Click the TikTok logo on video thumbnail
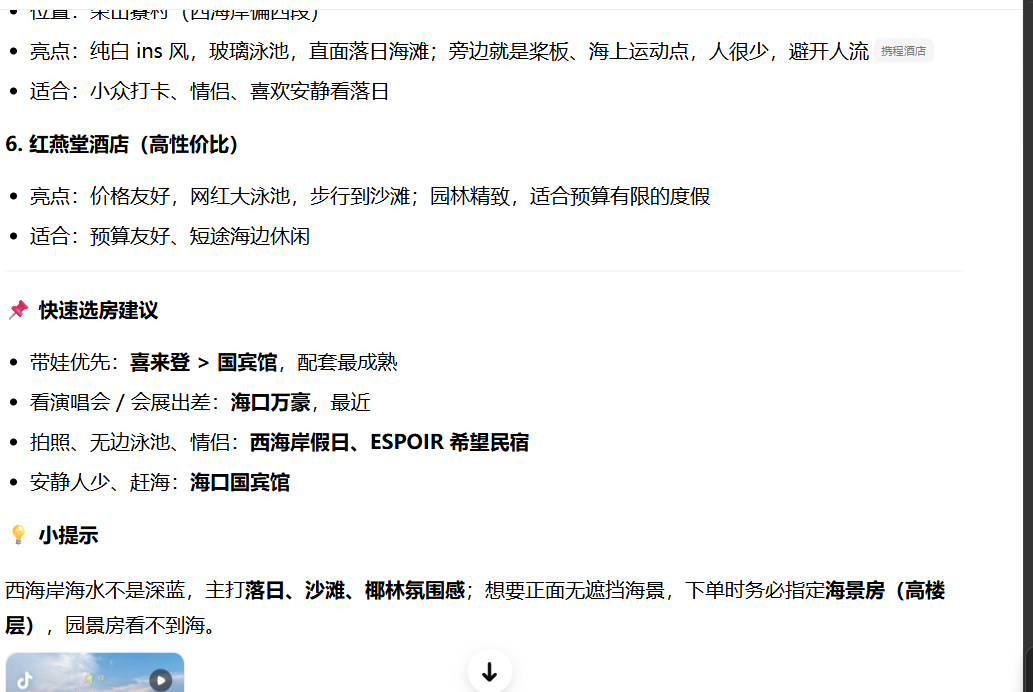1033x692 pixels. (x=25, y=679)
